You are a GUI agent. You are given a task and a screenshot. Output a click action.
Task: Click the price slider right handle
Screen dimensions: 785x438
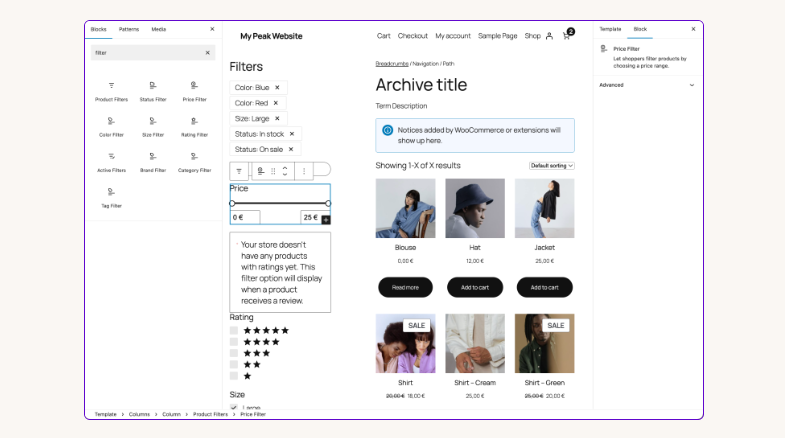[x=328, y=203]
